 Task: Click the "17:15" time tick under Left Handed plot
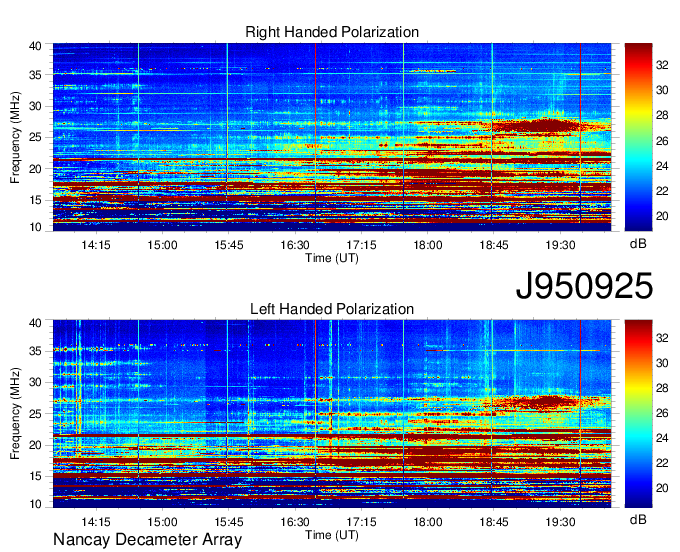click(361, 522)
